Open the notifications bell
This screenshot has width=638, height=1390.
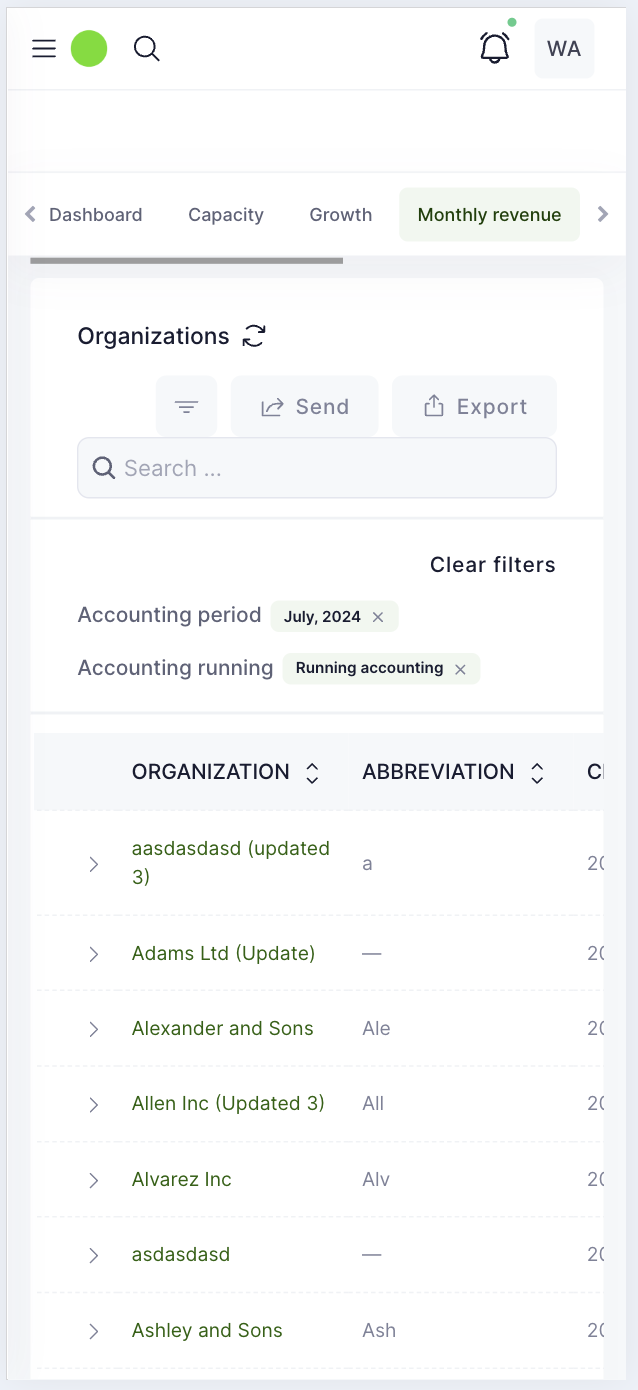(x=495, y=48)
